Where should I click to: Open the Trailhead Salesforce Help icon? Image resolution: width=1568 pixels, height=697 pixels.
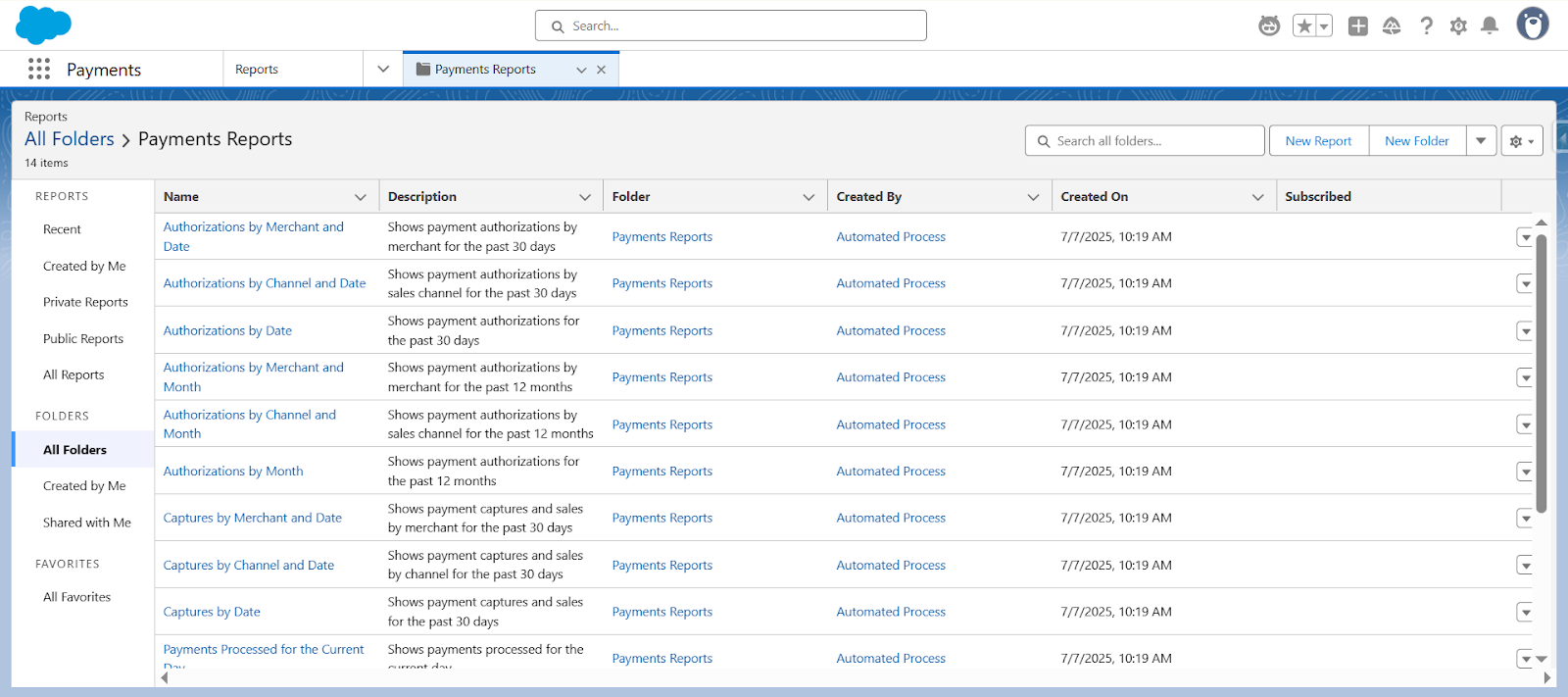1392,25
